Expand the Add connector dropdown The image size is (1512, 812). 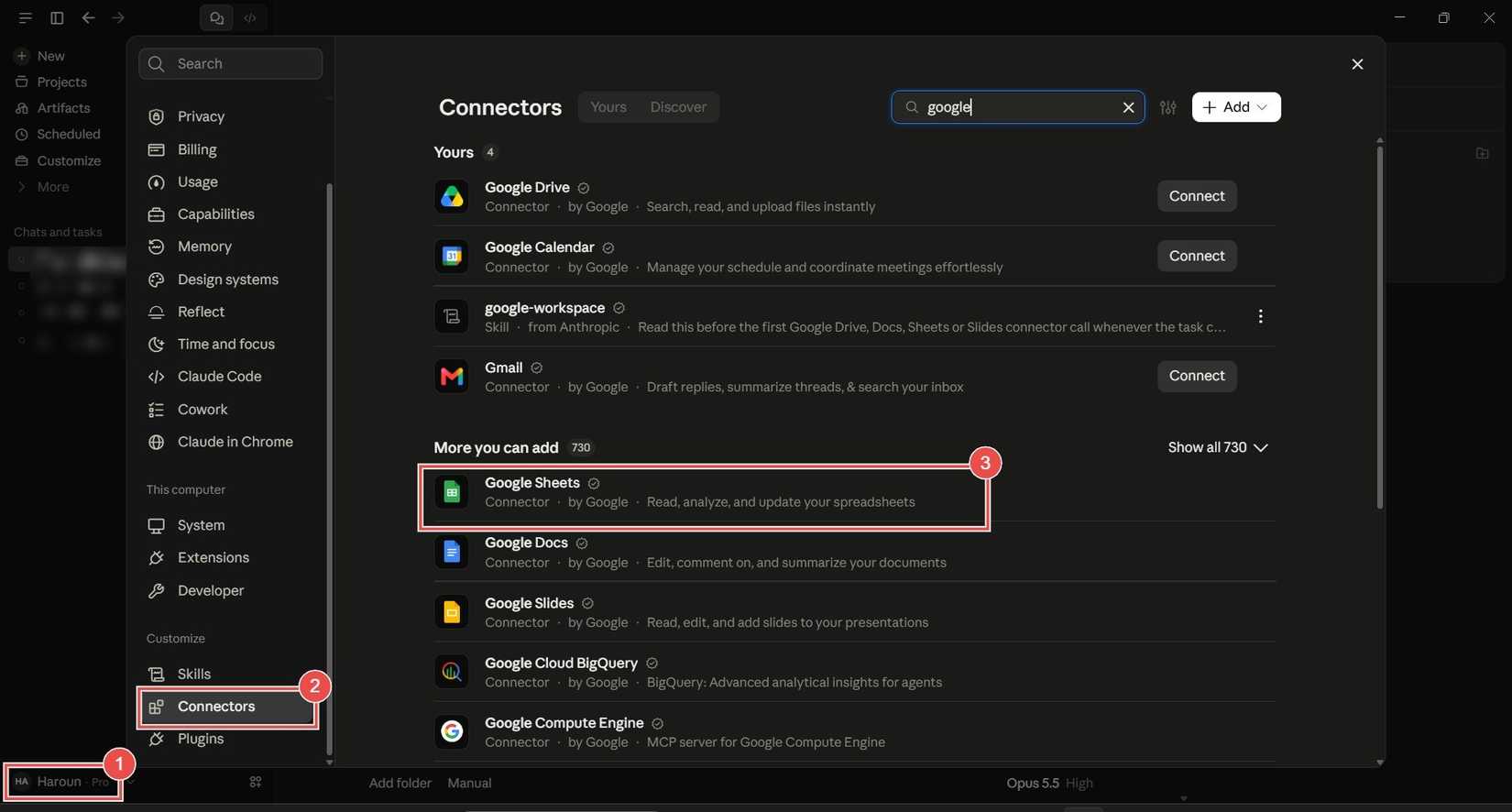click(x=1236, y=107)
